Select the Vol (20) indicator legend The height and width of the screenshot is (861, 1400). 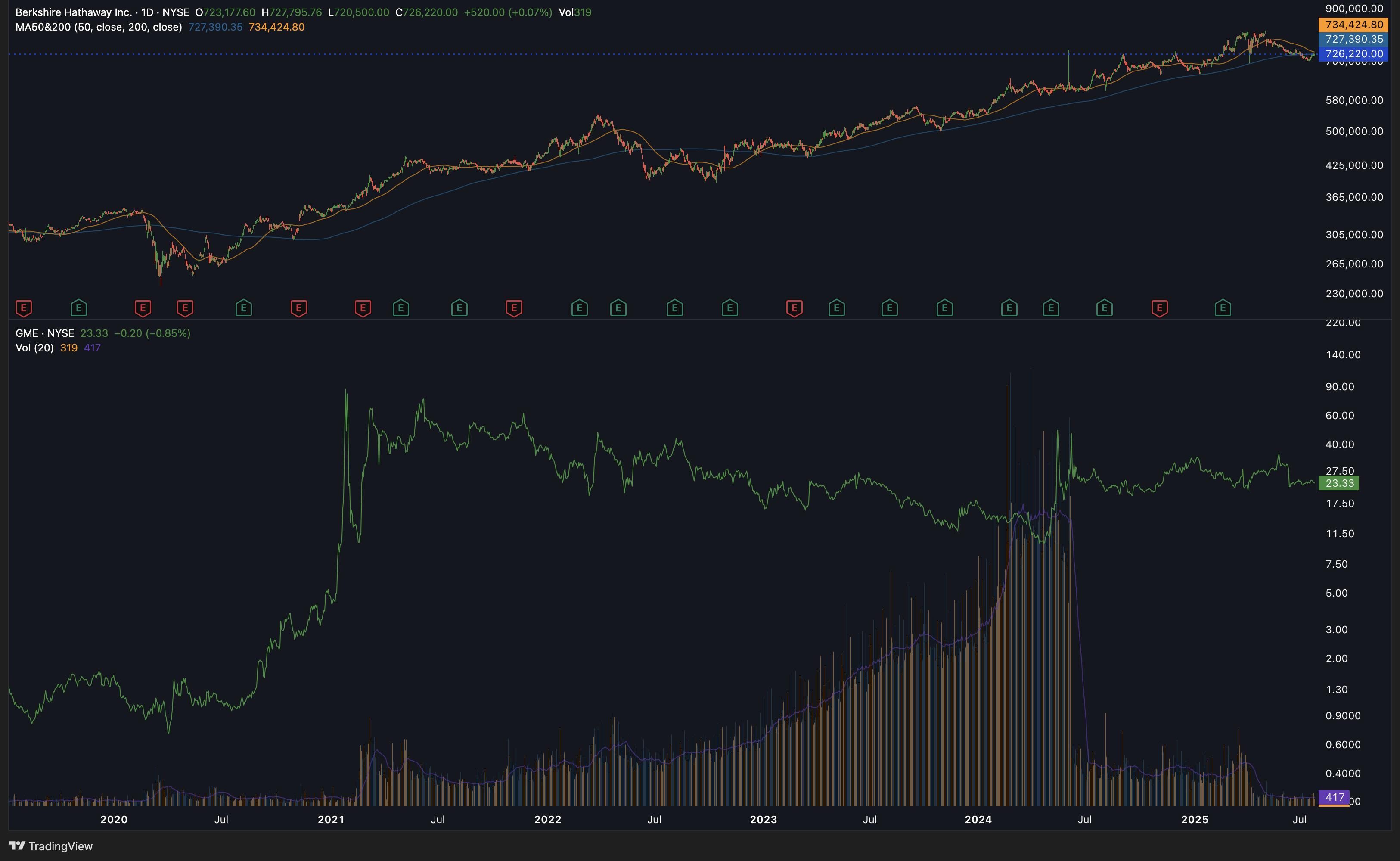point(34,348)
